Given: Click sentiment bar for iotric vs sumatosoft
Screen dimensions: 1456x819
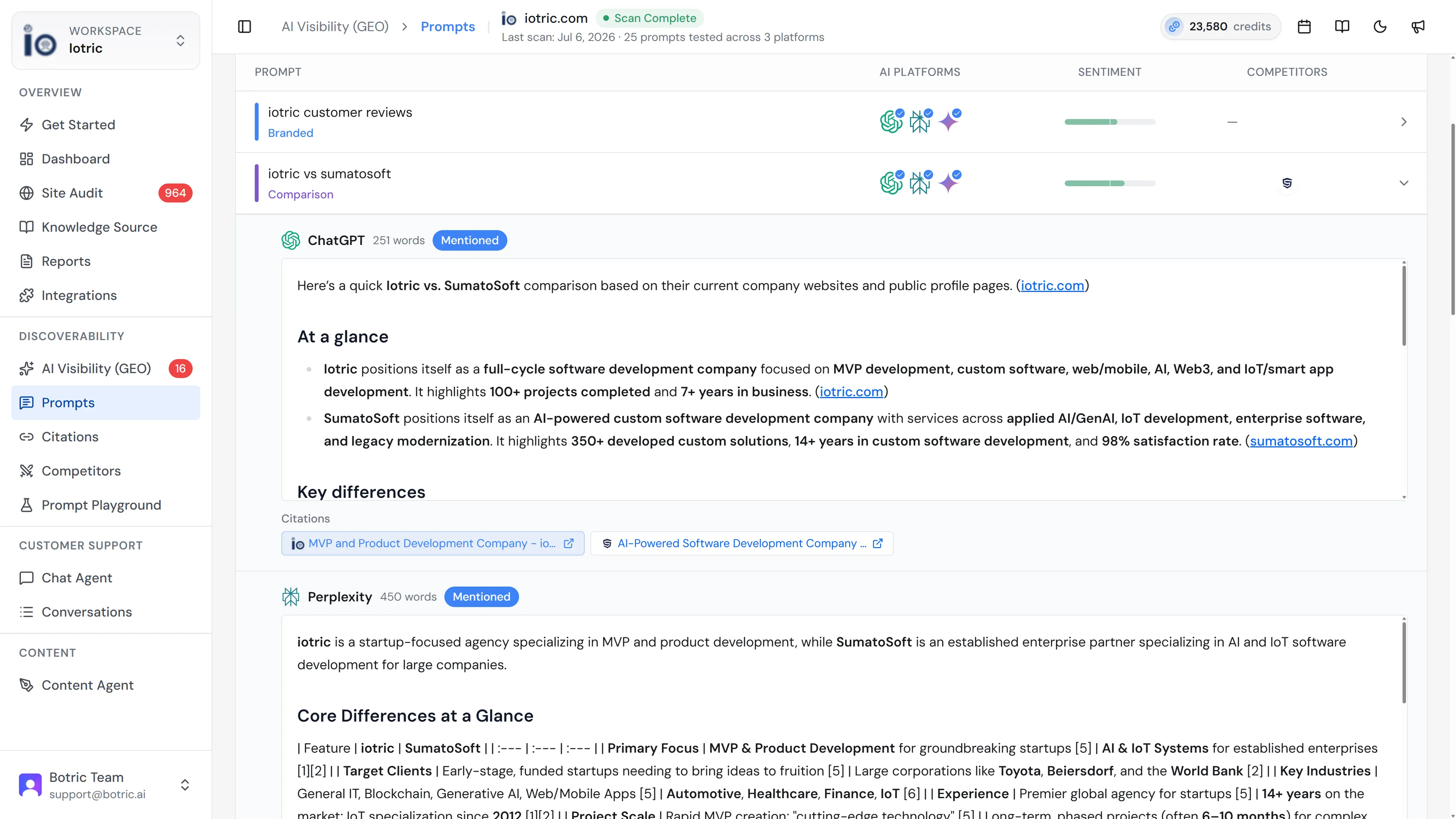Looking at the screenshot, I should [x=1109, y=183].
